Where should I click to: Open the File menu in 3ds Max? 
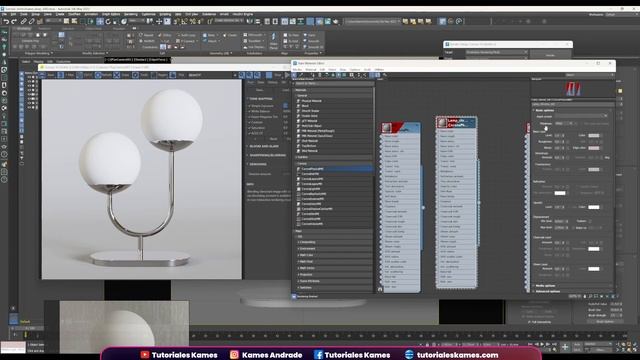[4, 14]
